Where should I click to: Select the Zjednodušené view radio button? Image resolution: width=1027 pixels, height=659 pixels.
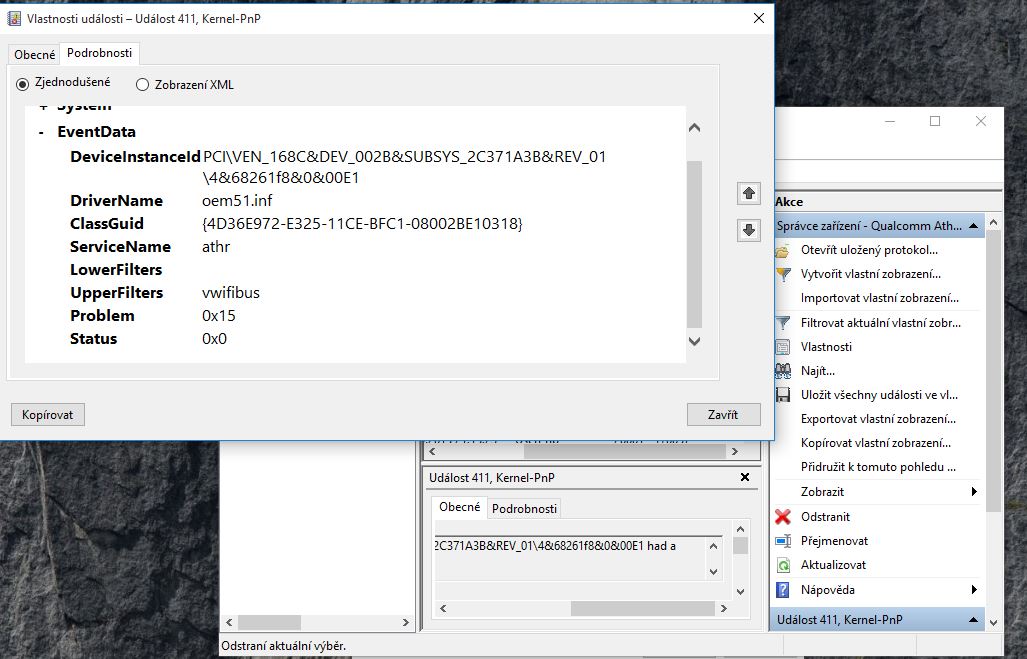point(23,84)
